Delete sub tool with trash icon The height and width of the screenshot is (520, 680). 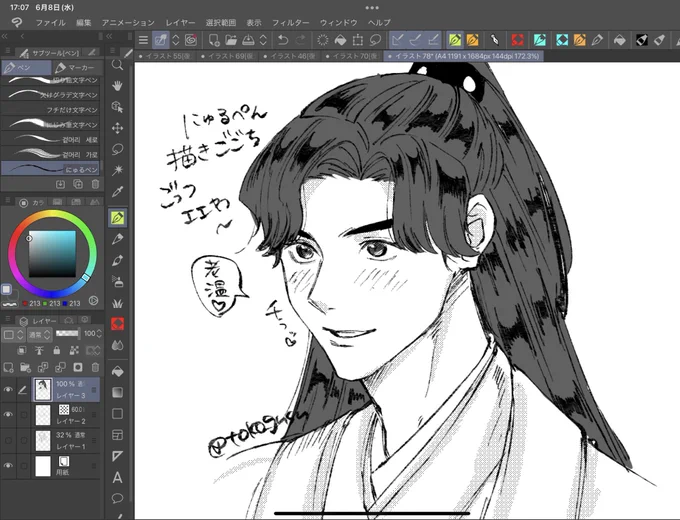[x=95, y=184]
